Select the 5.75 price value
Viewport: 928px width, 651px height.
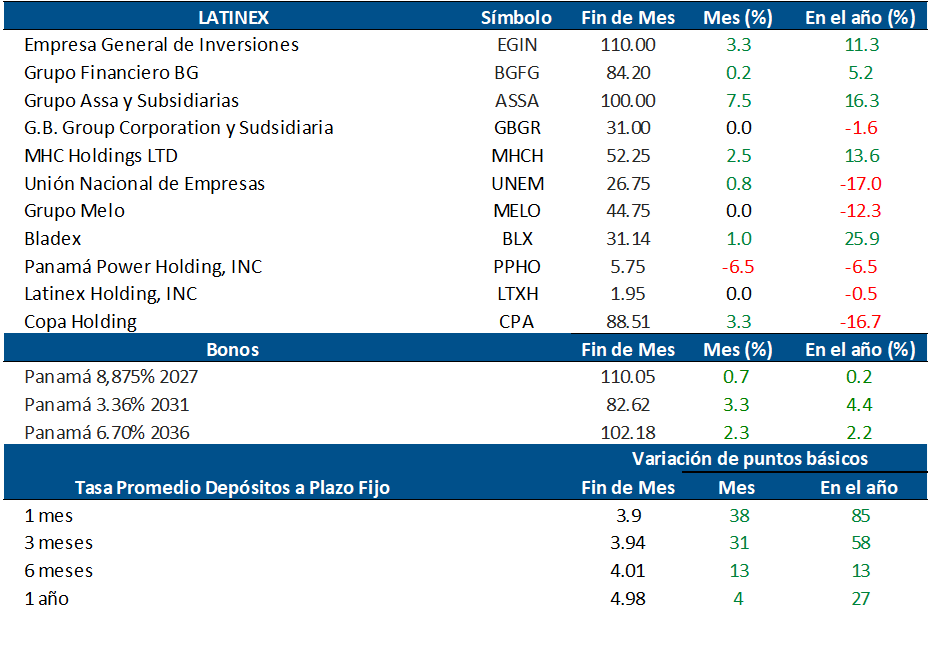628,266
